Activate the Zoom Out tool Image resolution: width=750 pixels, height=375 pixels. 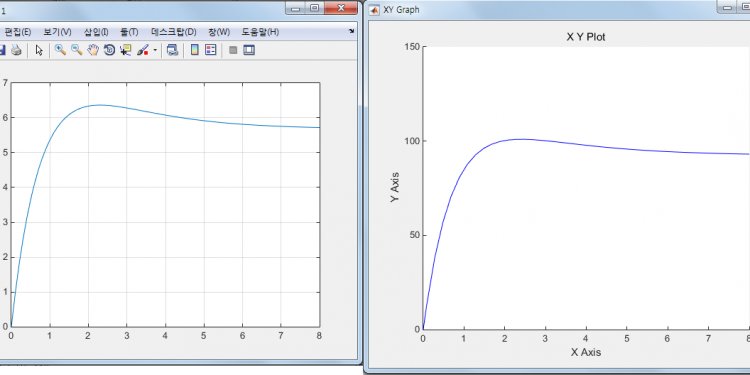(77, 50)
